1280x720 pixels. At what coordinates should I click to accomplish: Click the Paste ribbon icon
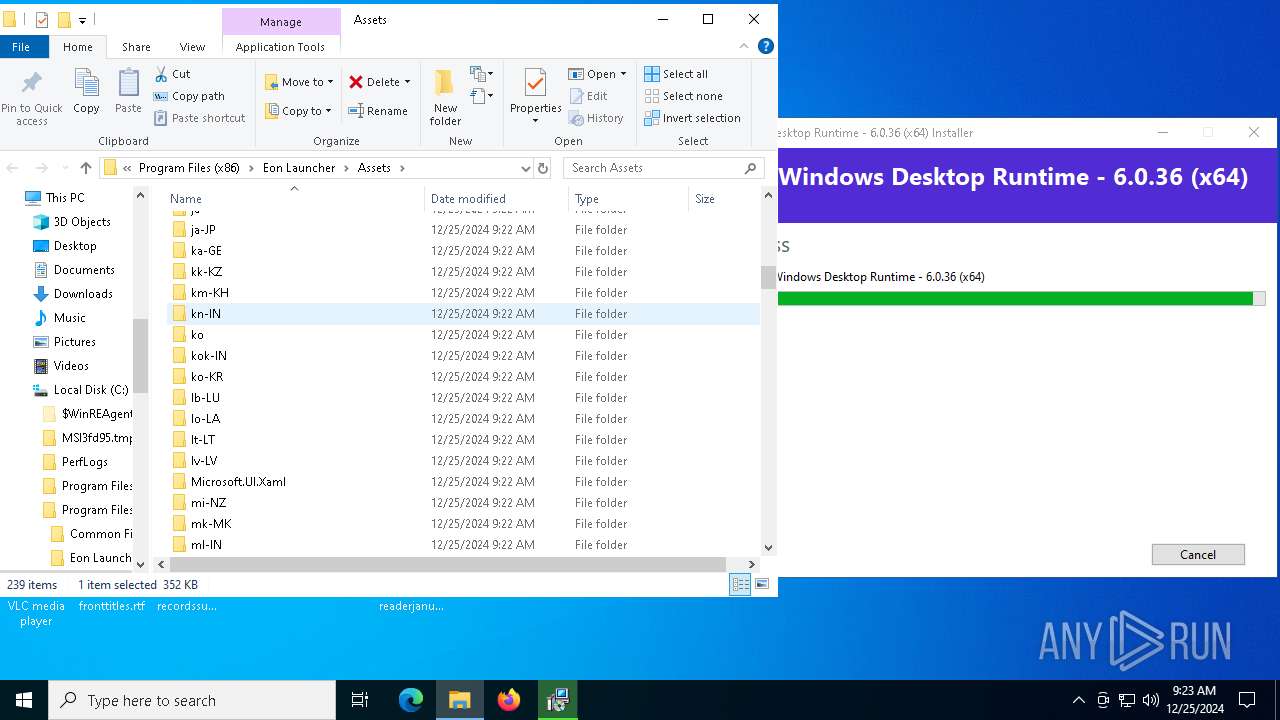coord(128,84)
